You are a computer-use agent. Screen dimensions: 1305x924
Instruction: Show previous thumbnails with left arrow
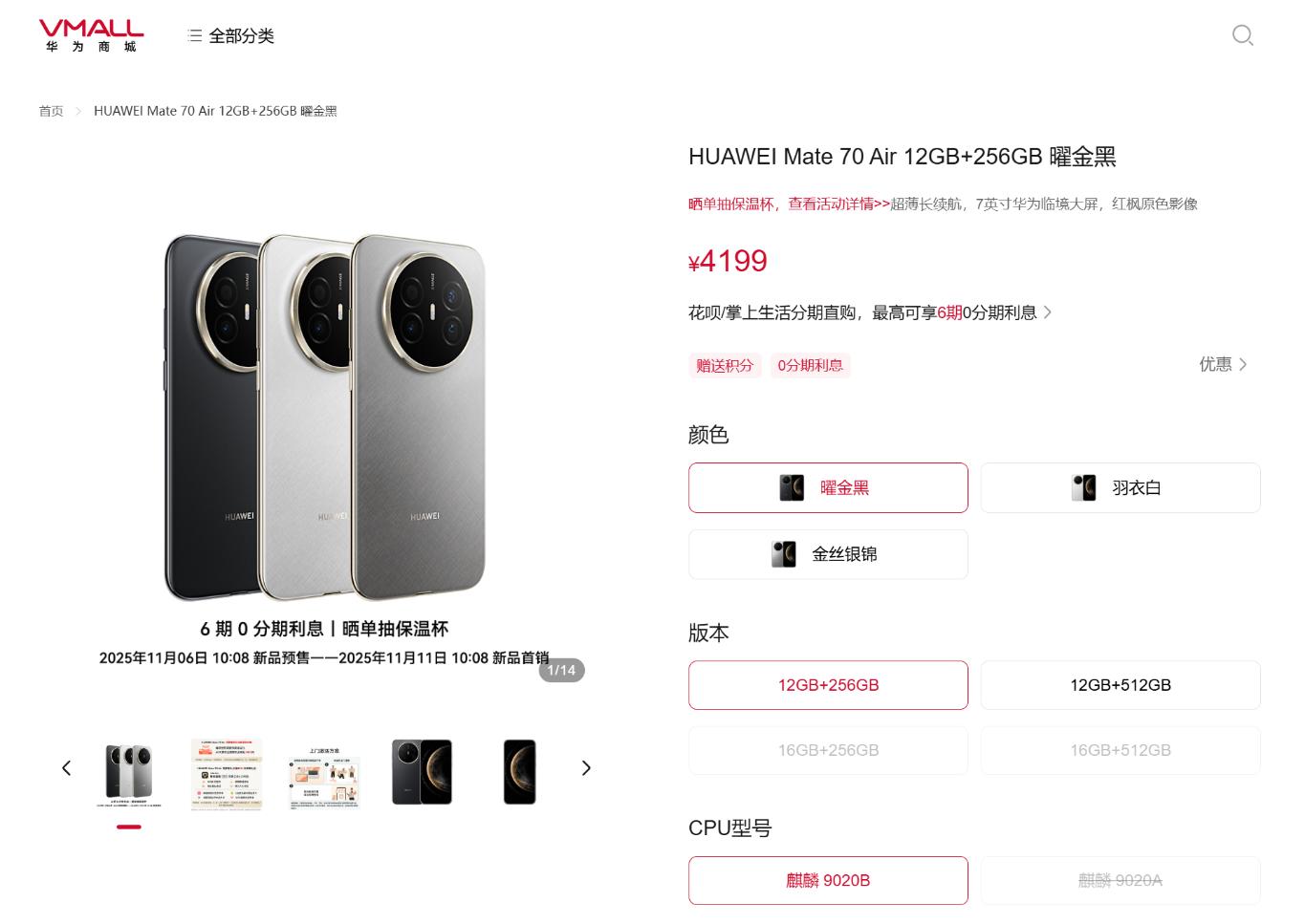point(66,768)
